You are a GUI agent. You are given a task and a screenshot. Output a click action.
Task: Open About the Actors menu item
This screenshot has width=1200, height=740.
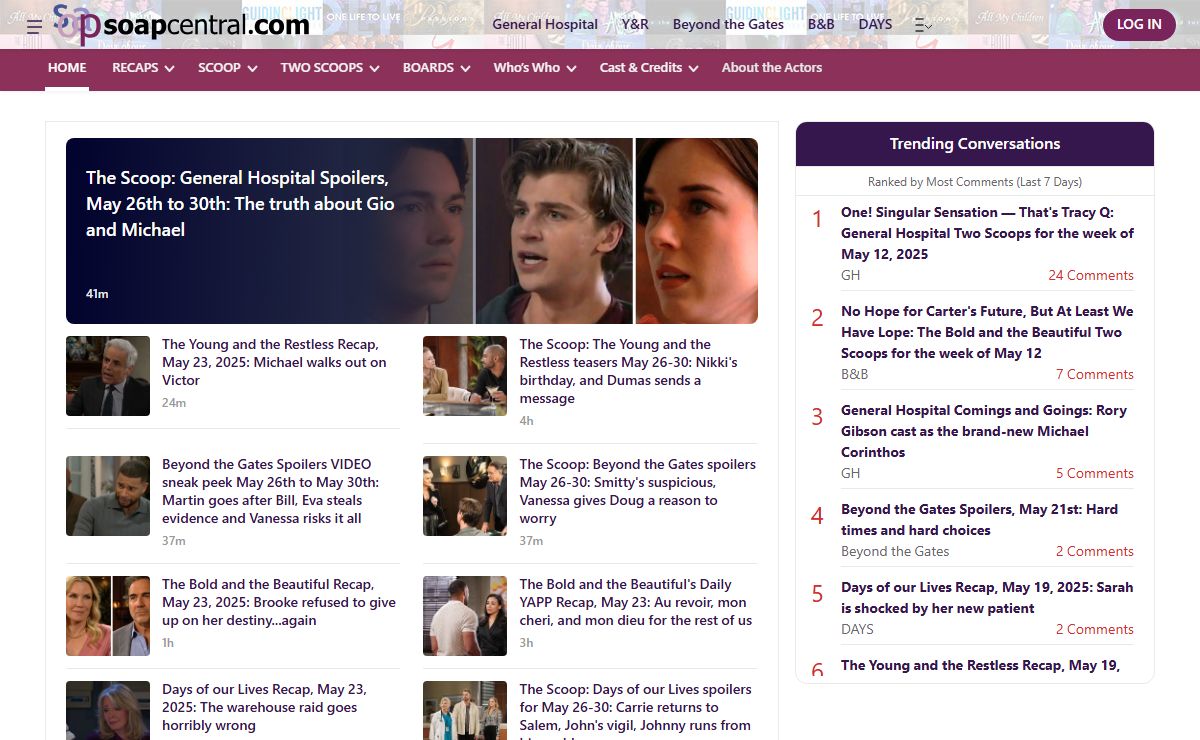pos(772,68)
